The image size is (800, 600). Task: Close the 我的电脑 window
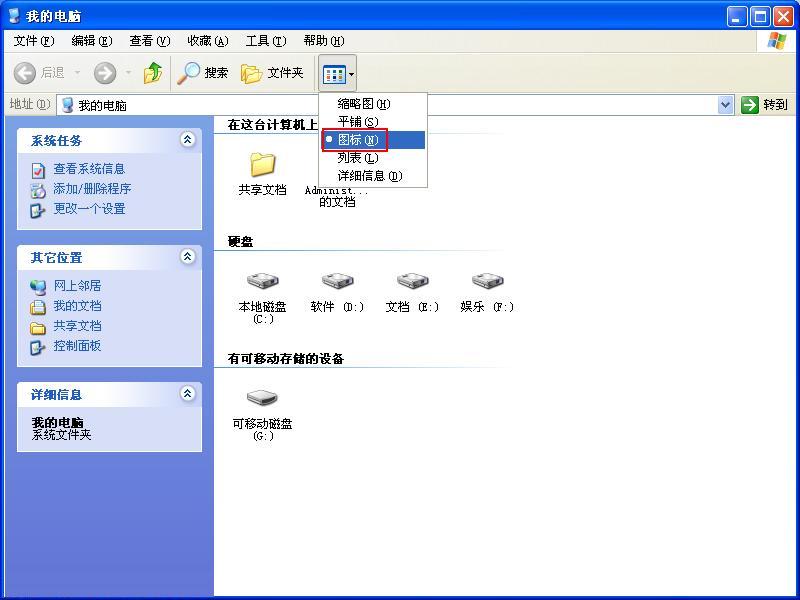click(783, 17)
